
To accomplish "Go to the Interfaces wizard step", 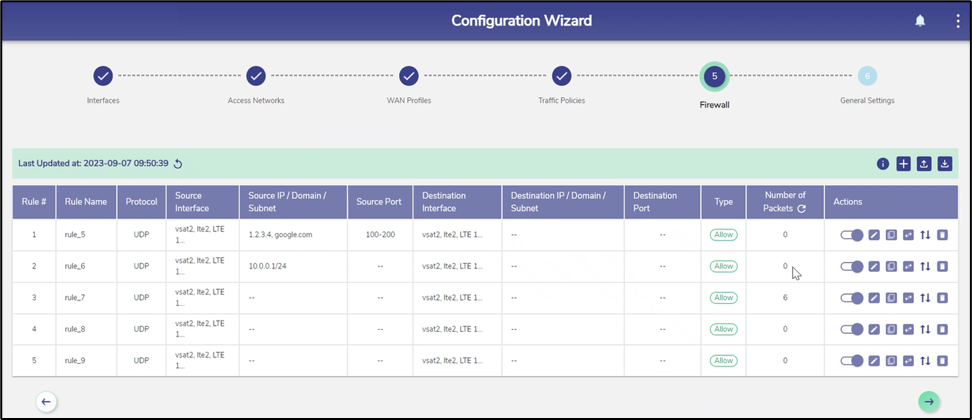I will tap(103, 76).
